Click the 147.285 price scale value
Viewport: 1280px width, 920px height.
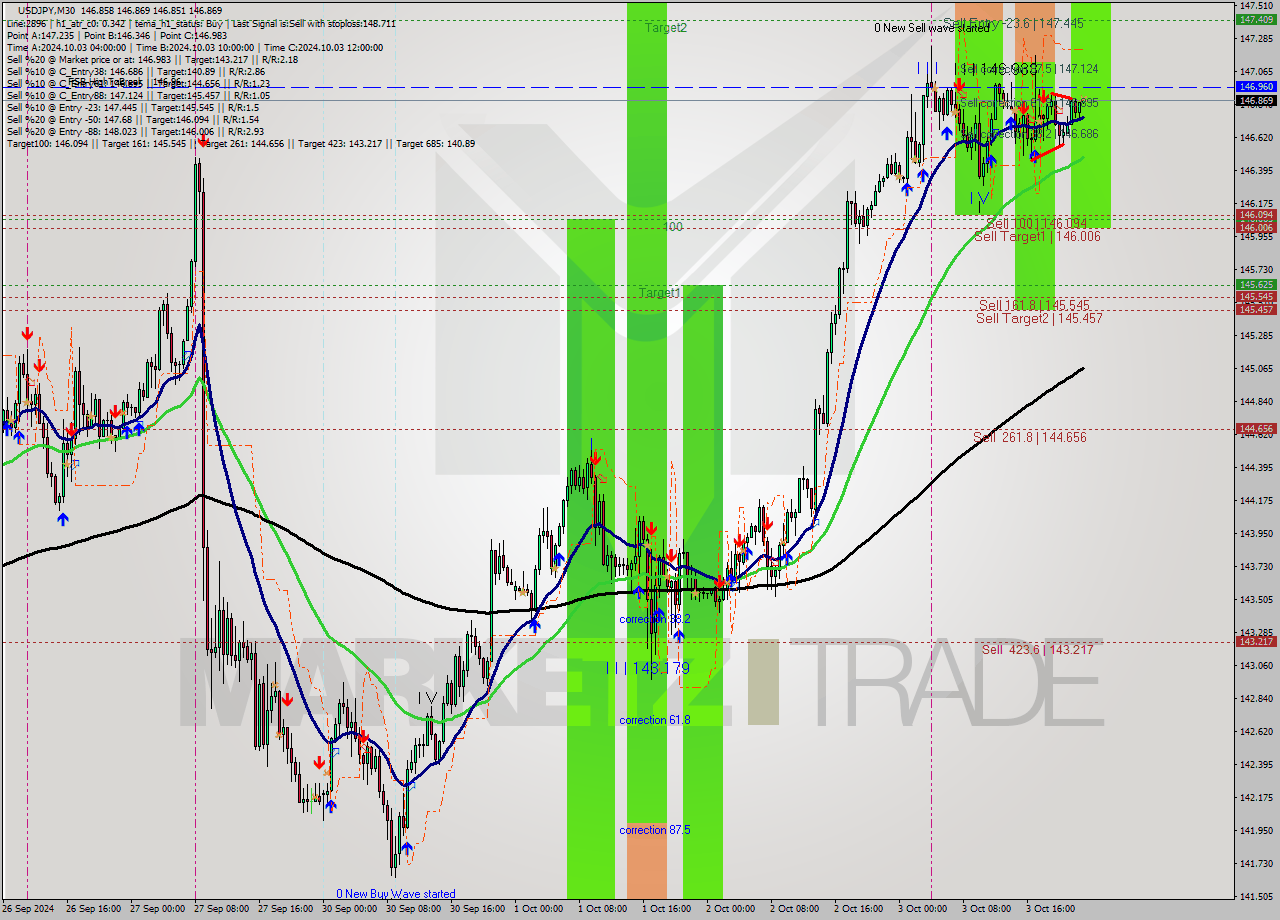point(1257,38)
